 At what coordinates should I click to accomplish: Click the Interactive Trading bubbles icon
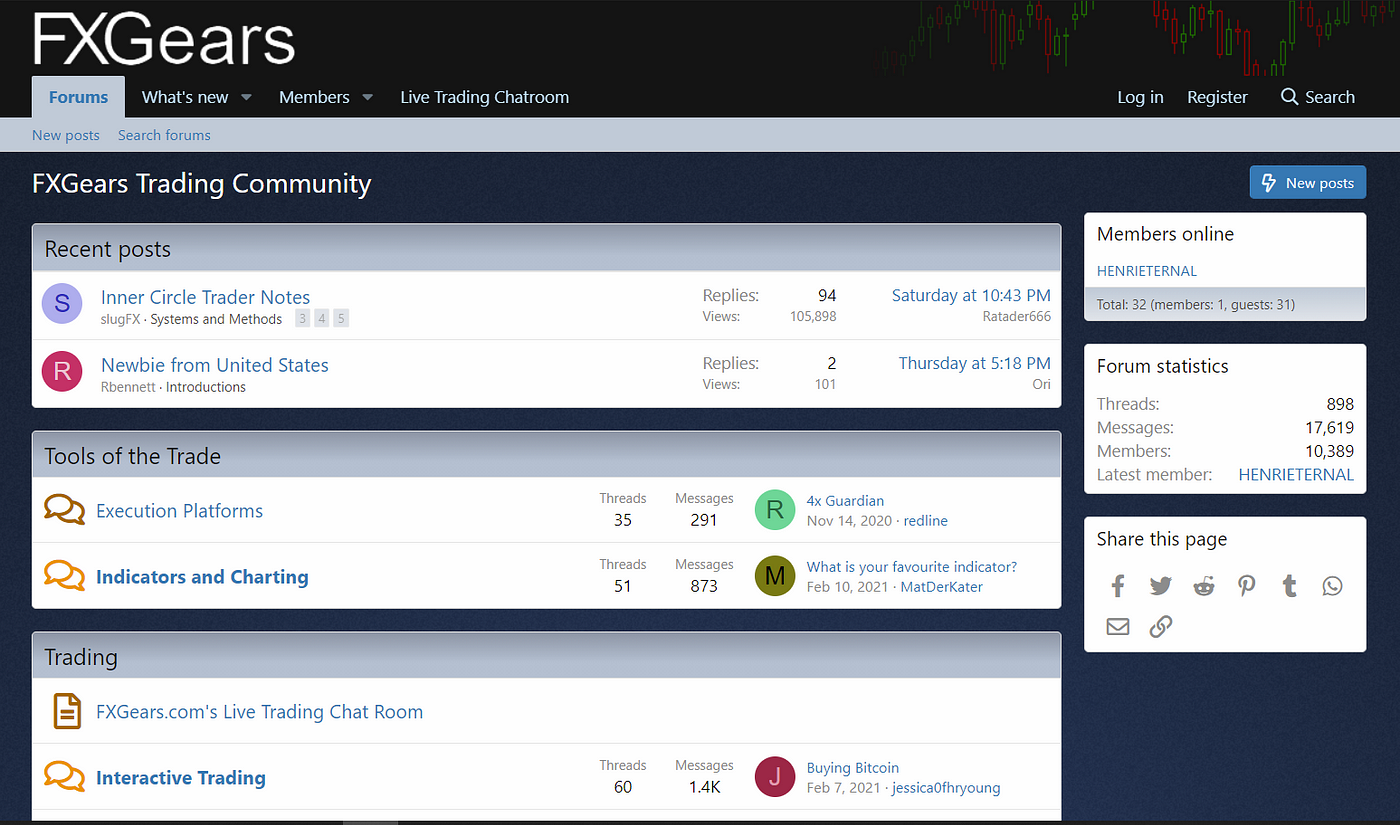(64, 777)
